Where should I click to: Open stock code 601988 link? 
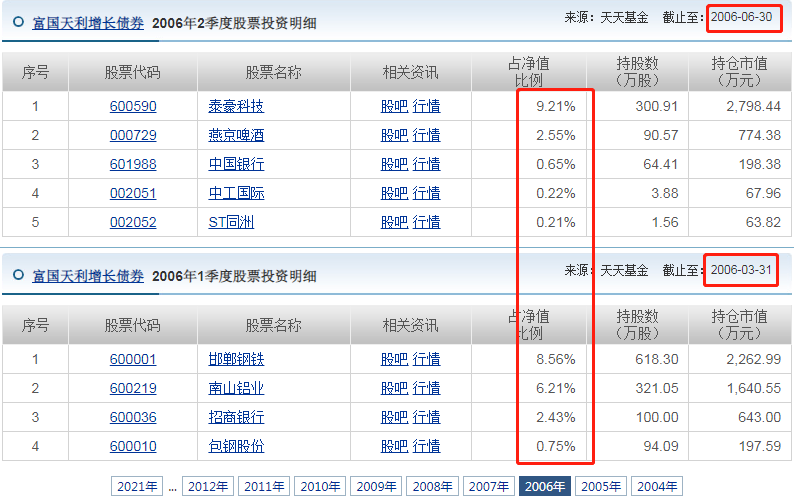pos(133,164)
